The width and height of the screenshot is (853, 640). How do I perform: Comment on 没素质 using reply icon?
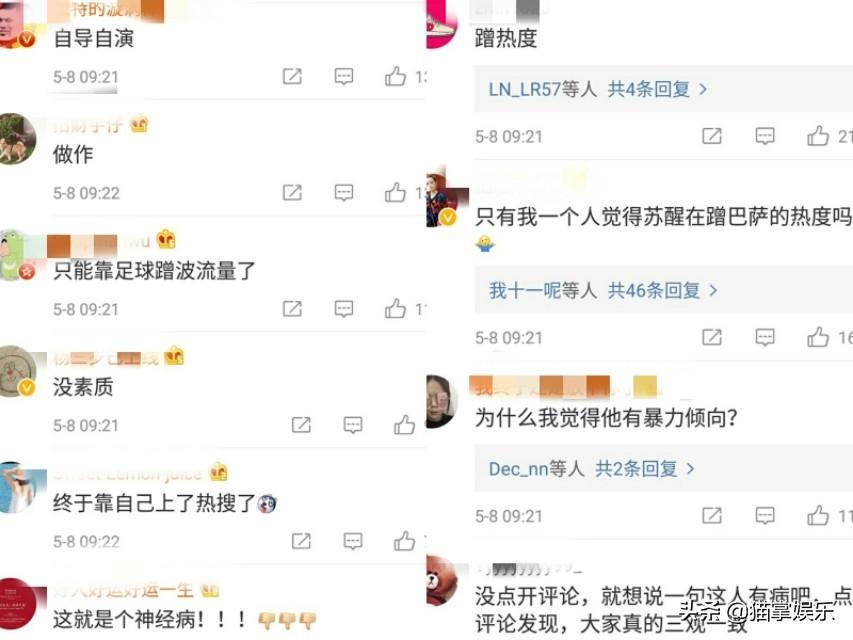(353, 424)
